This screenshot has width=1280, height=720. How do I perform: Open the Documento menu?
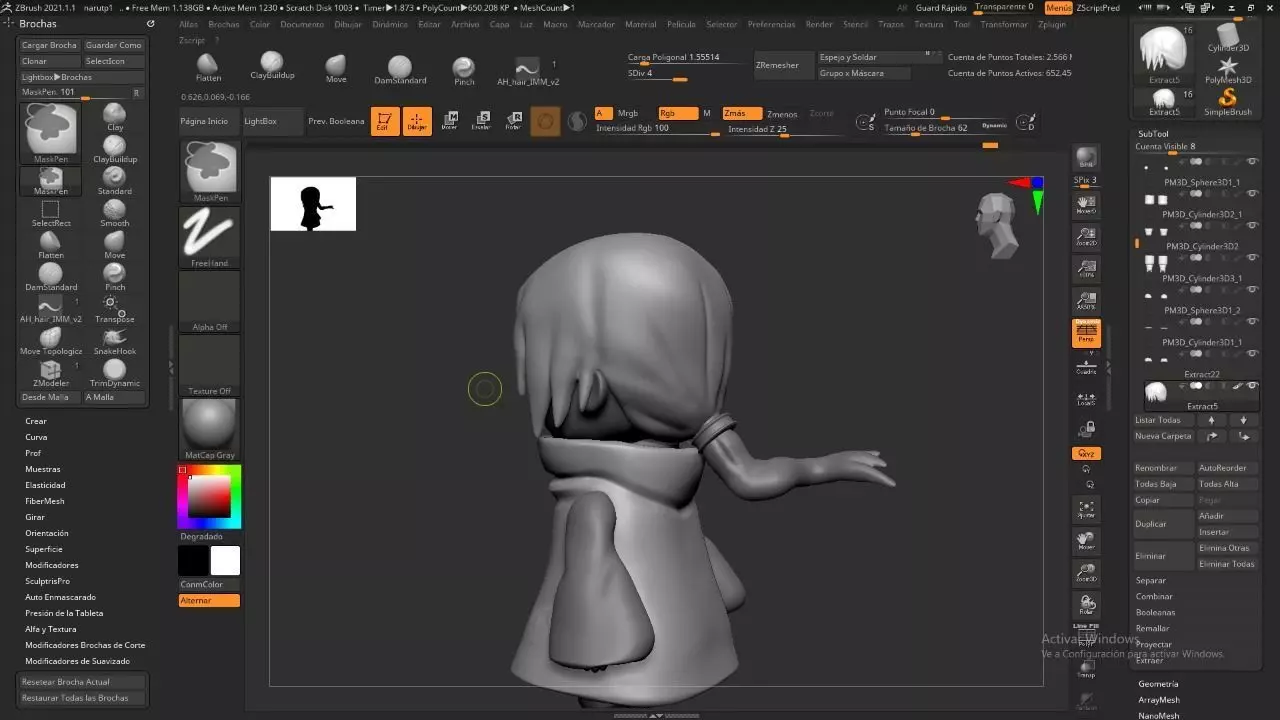pos(302,24)
